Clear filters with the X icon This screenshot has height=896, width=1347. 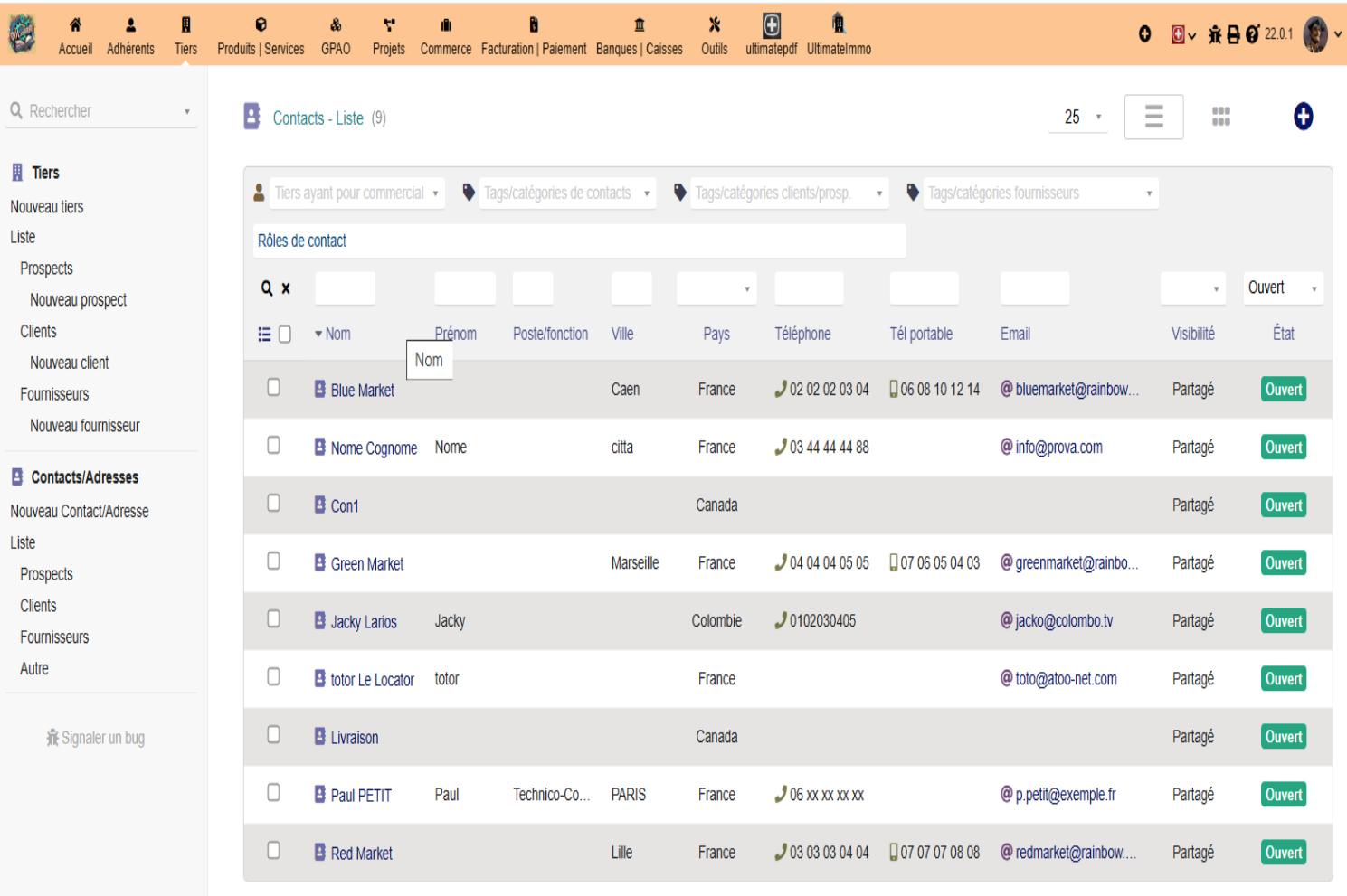pyautogui.click(x=286, y=288)
